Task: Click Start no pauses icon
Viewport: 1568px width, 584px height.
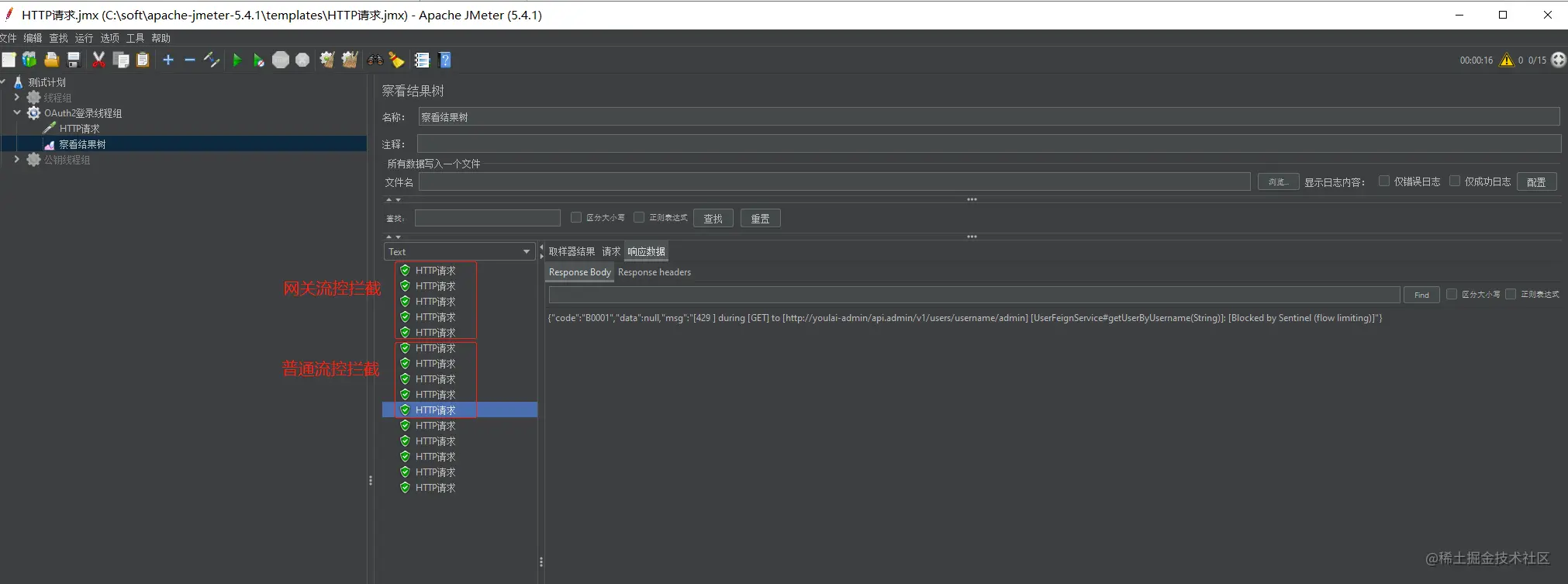Action: pos(258,60)
